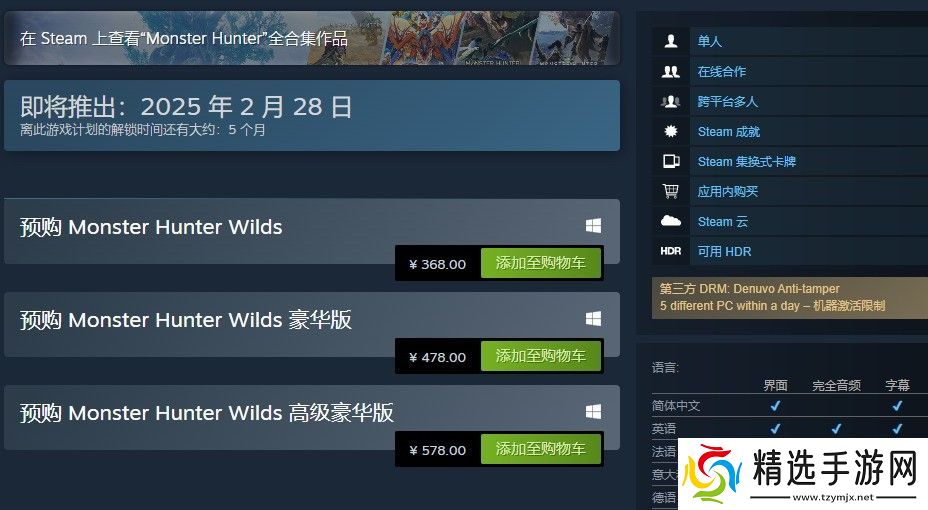Click the online co-op two-person icon
Viewport: 928px width, 510px height.
click(671, 72)
